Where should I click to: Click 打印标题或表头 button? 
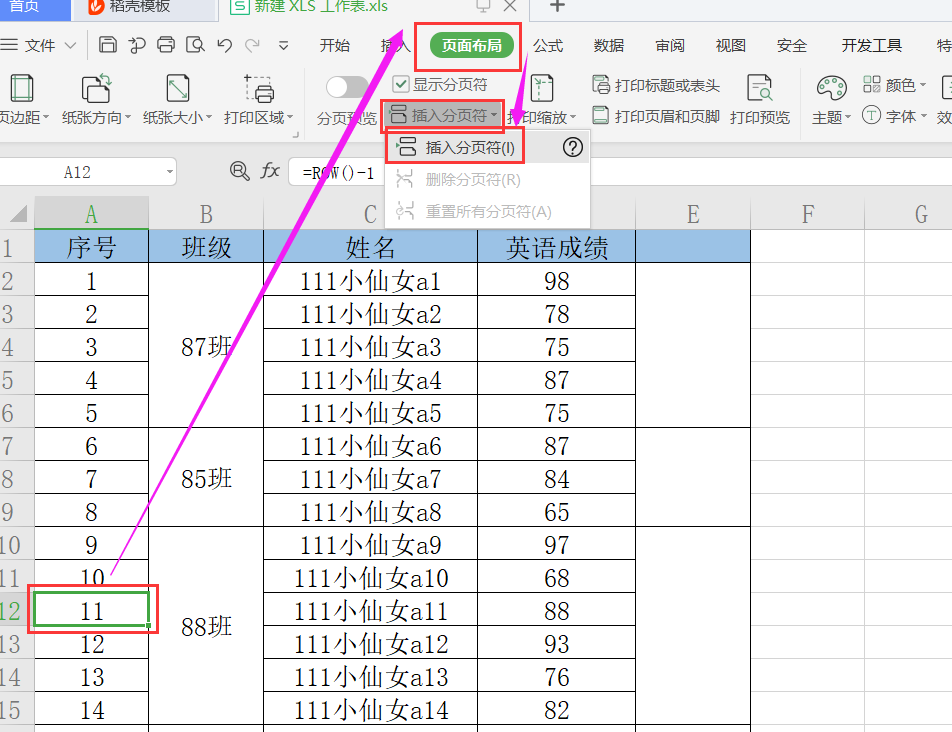[x=656, y=85]
